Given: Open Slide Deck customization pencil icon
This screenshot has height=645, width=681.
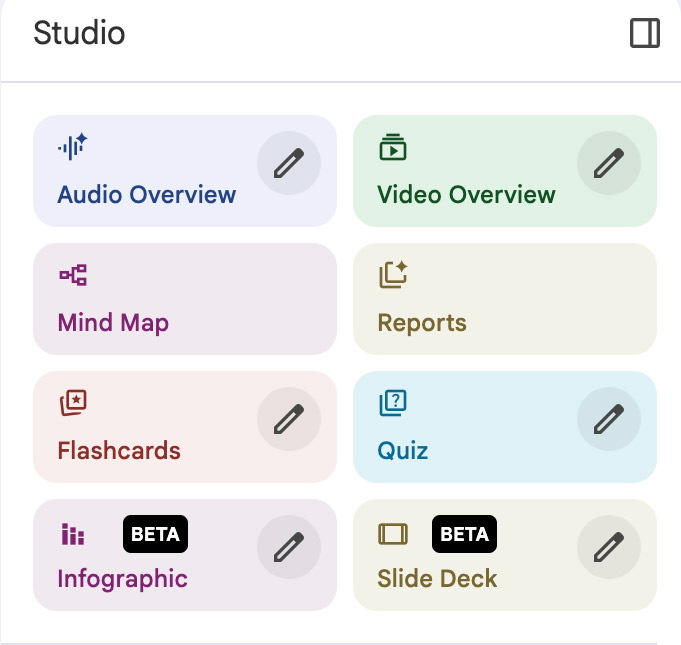Looking at the screenshot, I should pyautogui.click(x=609, y=547).
